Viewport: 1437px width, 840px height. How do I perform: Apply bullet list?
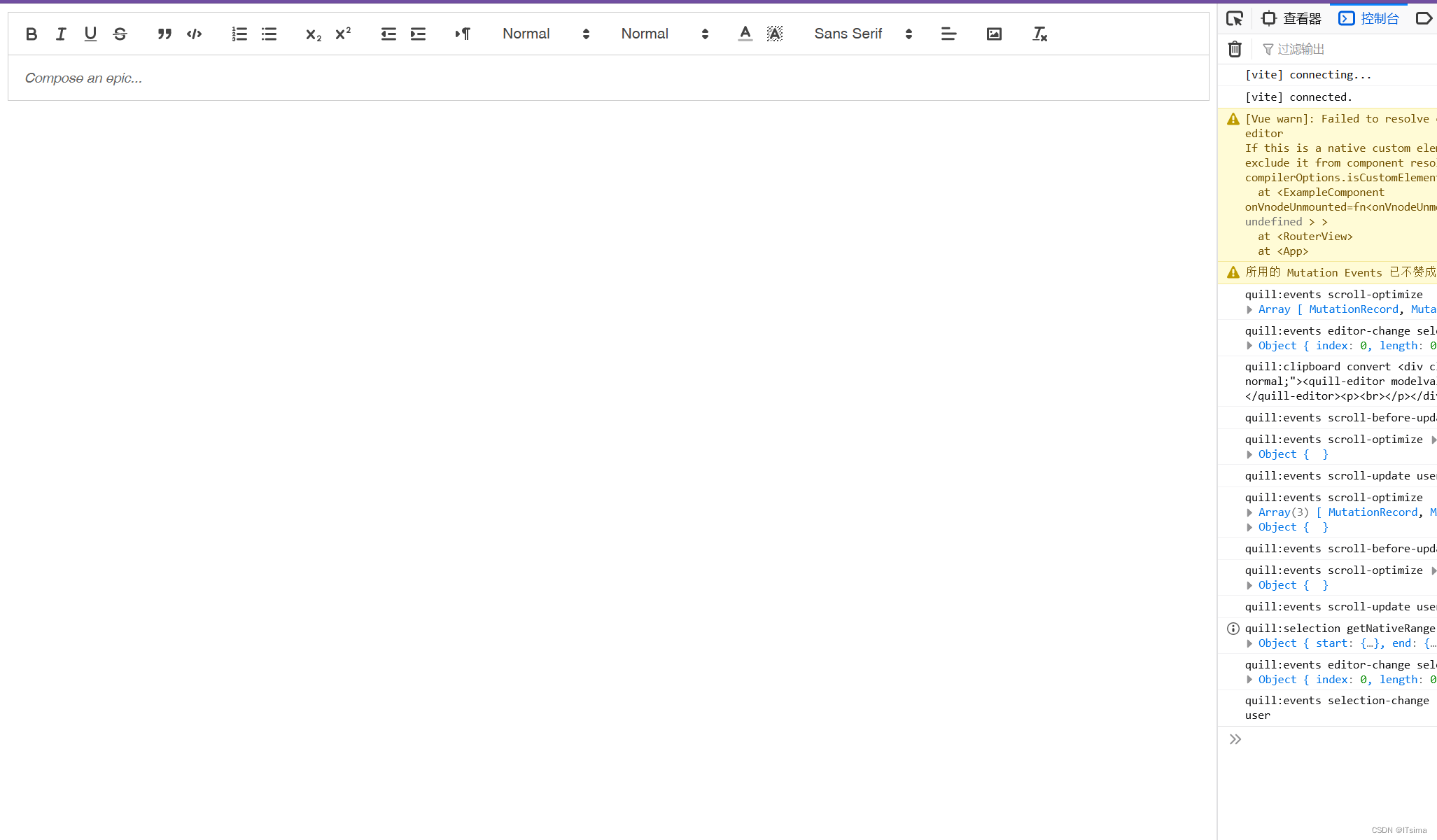click(269, 34)
